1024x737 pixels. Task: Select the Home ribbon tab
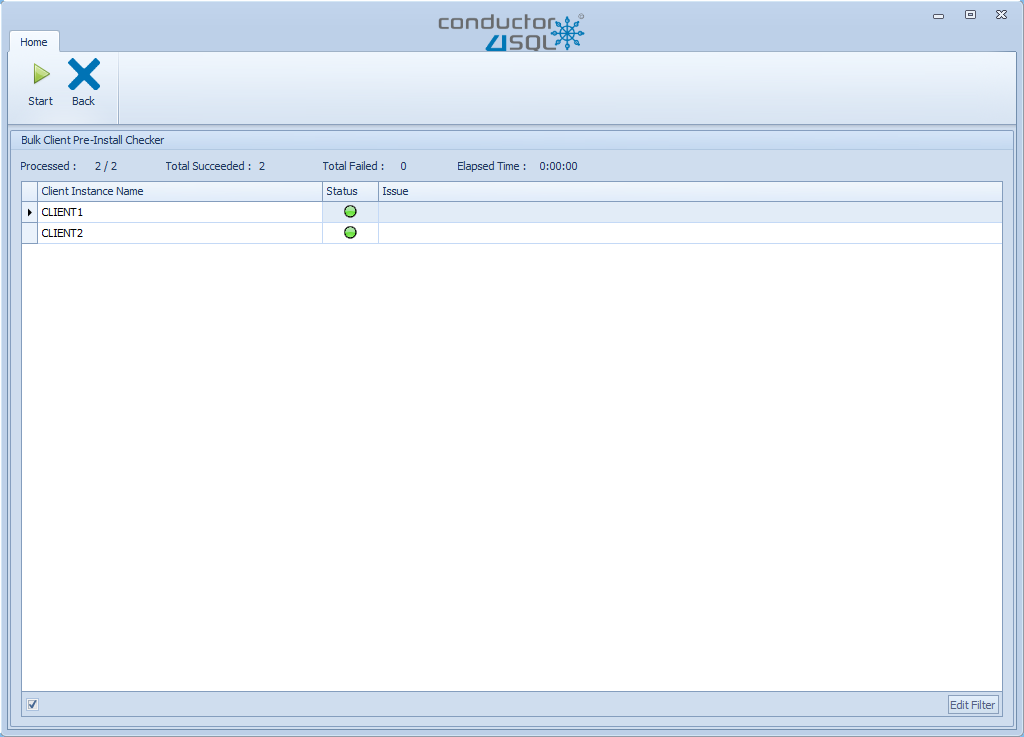[33, 42]
